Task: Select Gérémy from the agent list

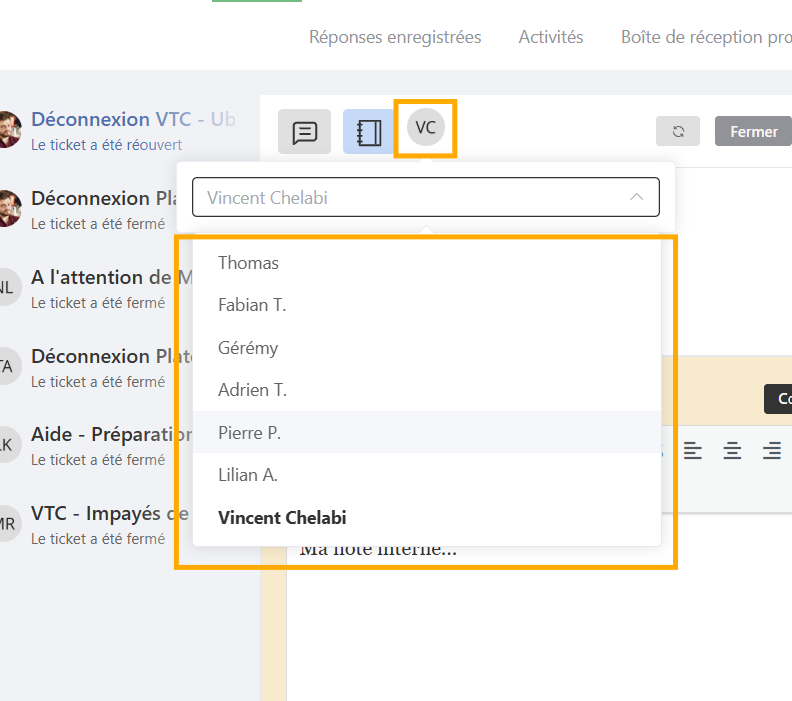Action: coord(248,348)
